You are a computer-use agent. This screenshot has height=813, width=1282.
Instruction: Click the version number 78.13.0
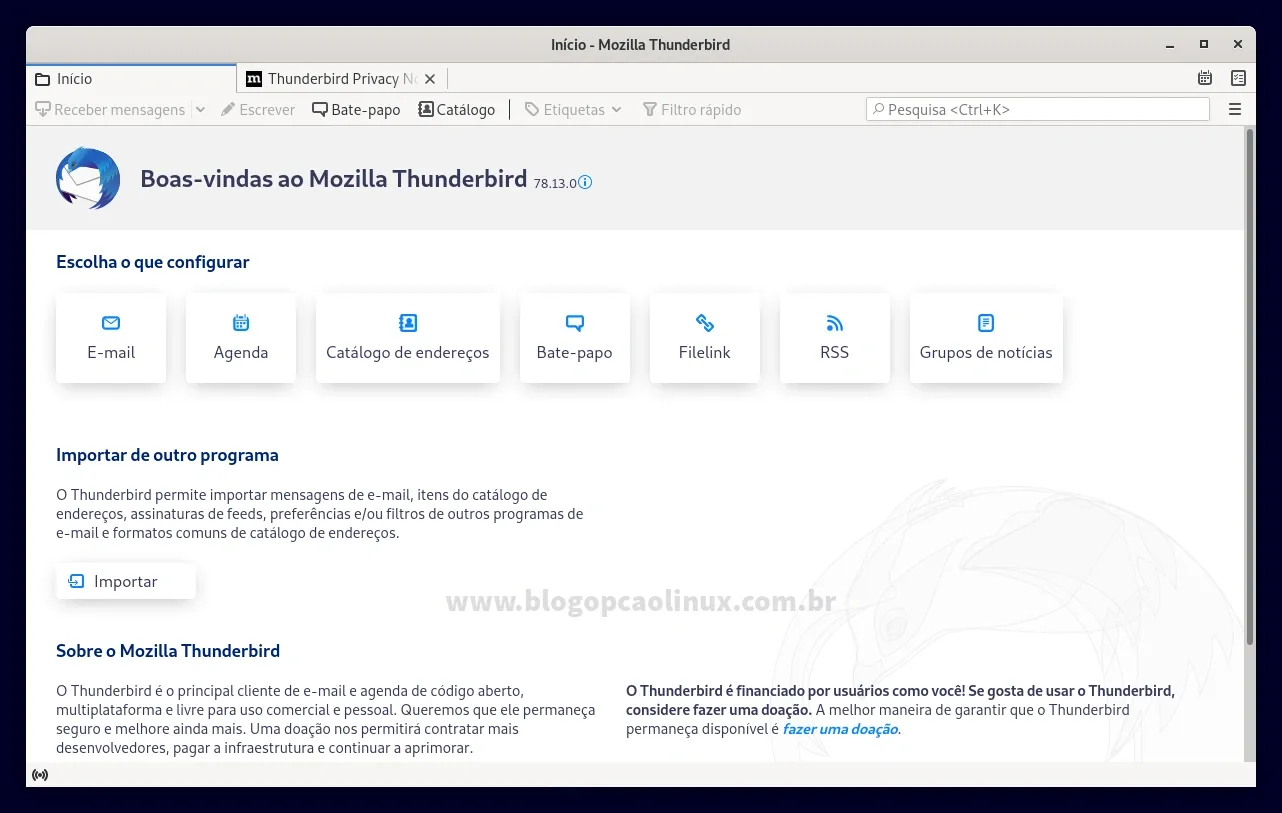pyautogui.click(x=555, y=183)
